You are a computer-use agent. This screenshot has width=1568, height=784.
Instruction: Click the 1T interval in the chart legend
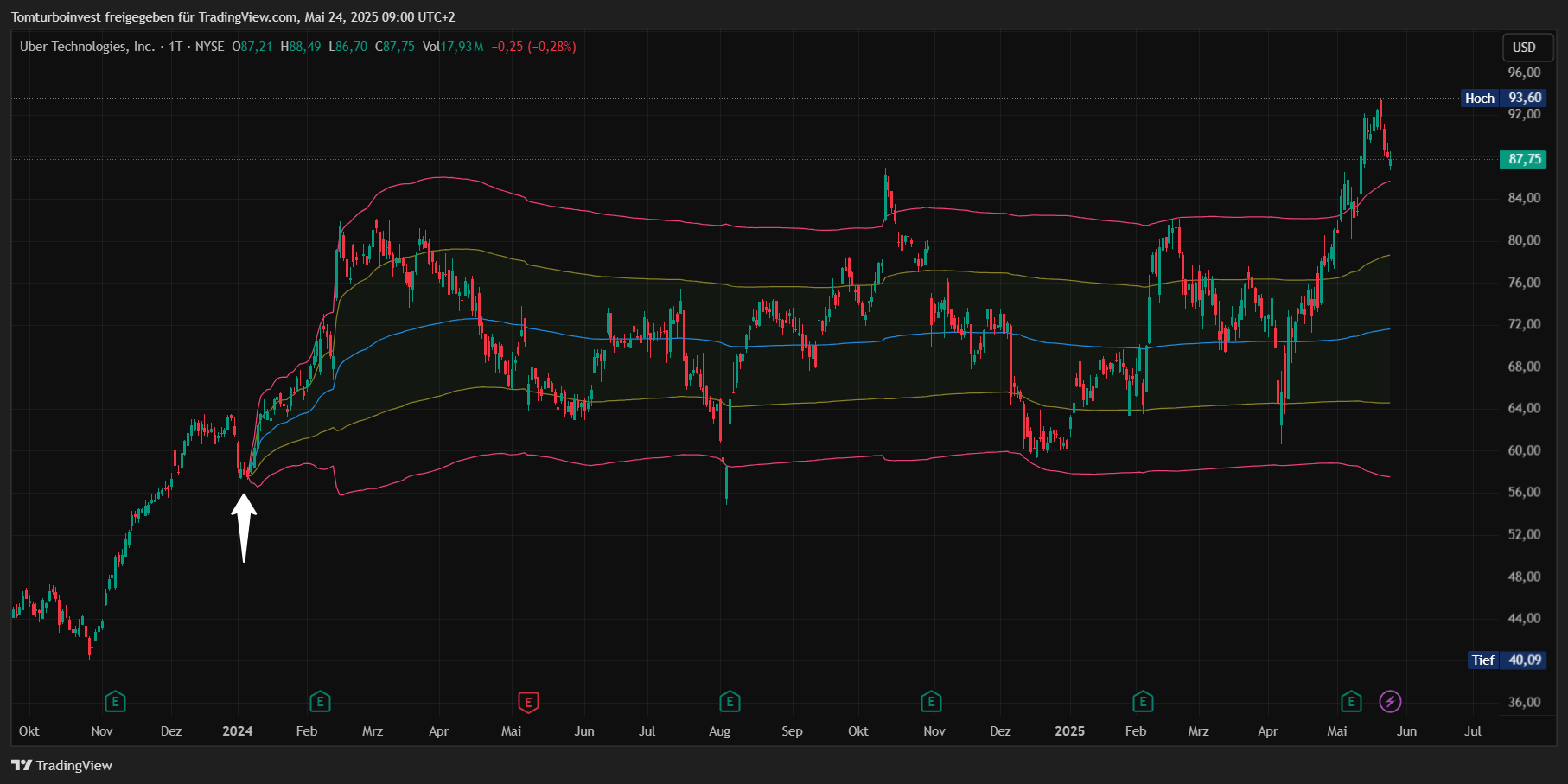(x=175, y=47)
